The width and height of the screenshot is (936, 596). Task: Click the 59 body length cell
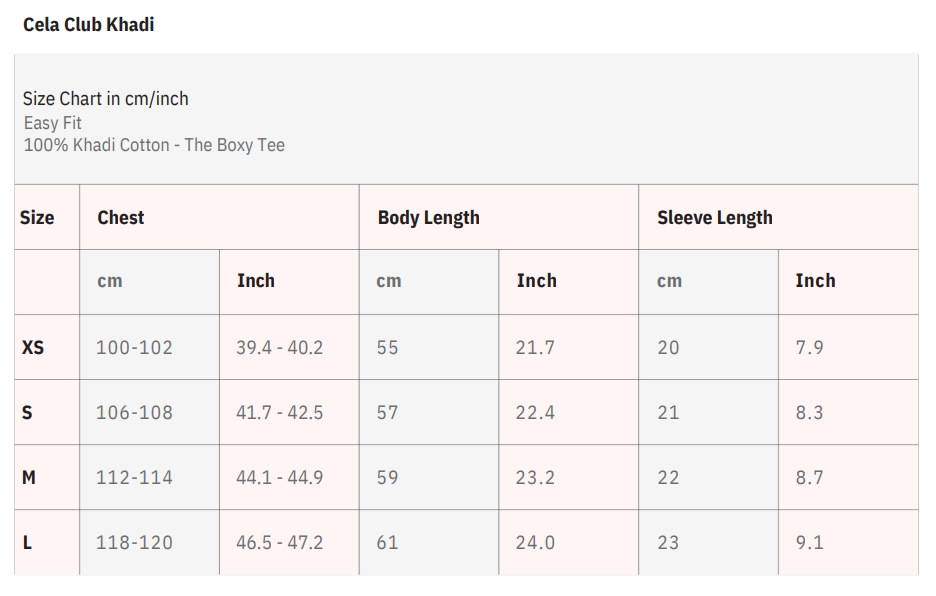[387, 477]
